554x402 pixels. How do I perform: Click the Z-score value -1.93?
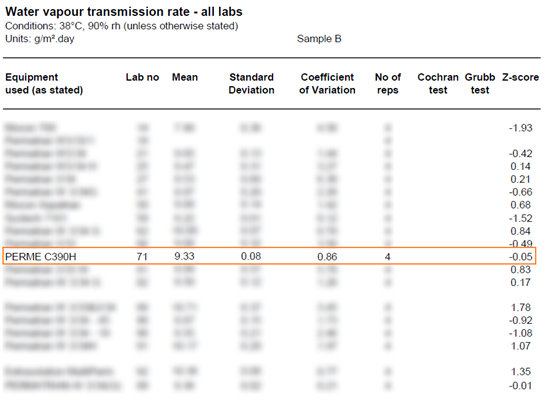tap(520, 128)
